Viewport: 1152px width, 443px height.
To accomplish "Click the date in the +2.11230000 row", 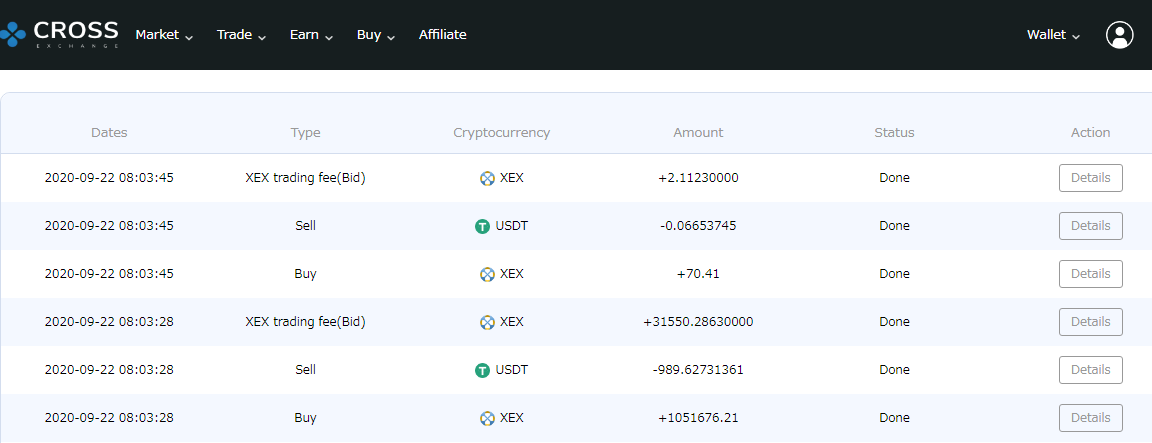I will coord(109,178).
